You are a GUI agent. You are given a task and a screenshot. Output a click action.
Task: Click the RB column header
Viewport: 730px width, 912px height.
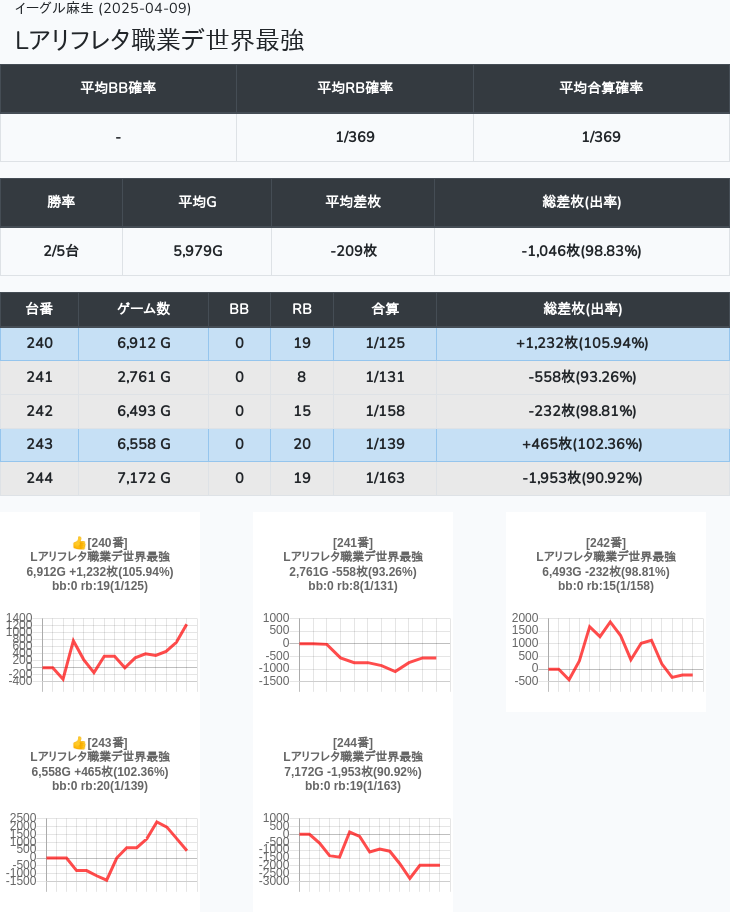(302, 310)
